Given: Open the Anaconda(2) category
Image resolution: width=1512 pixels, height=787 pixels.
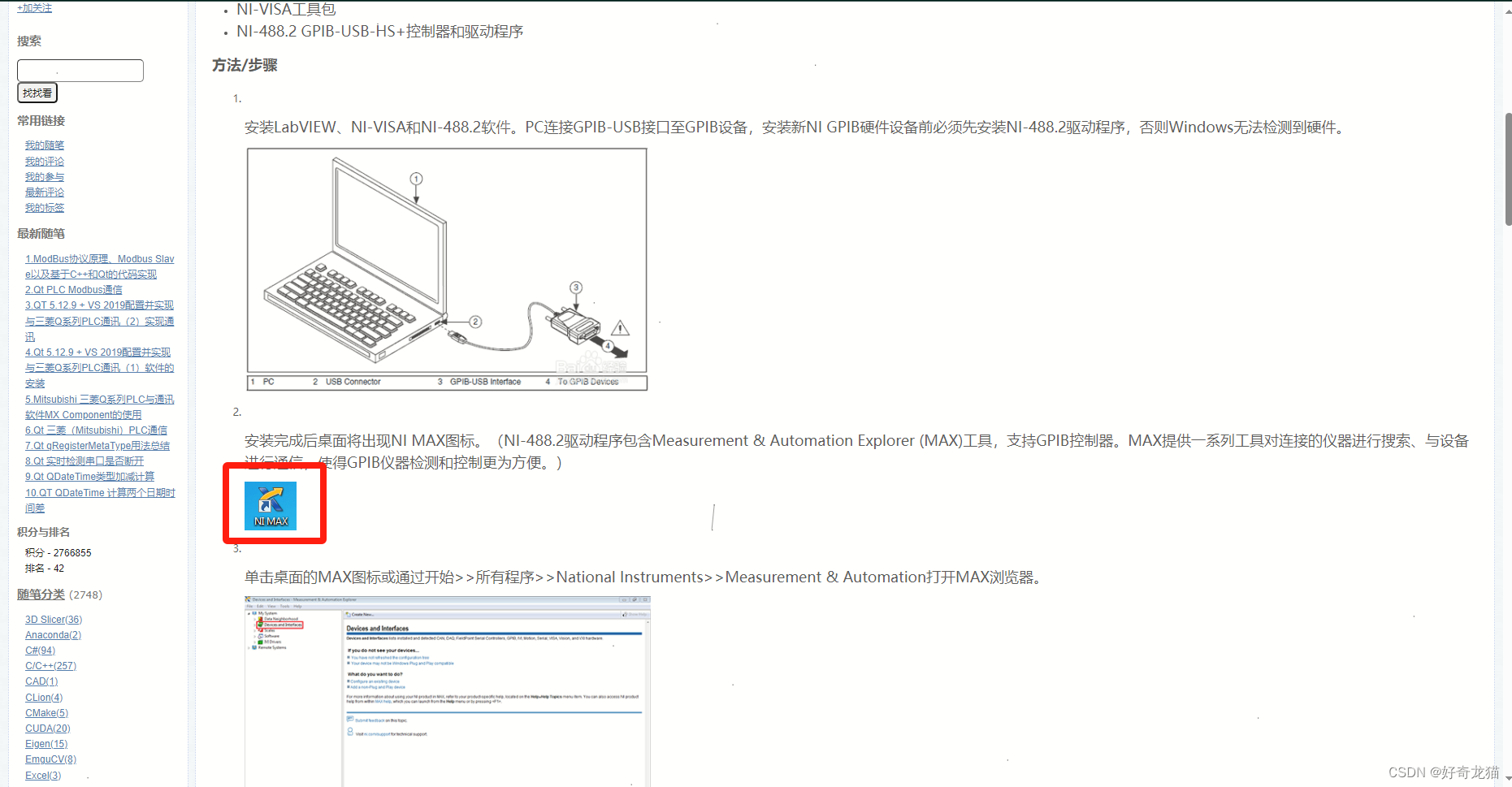Looking at the screenshot, I should coord(53,635).
